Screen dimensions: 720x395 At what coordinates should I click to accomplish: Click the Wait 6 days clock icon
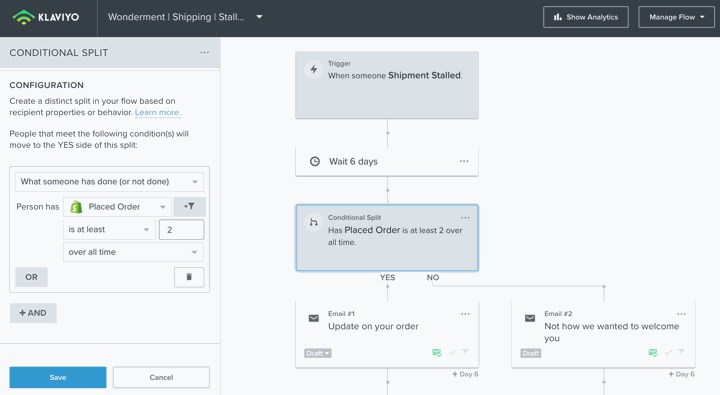tap(315, 161)
